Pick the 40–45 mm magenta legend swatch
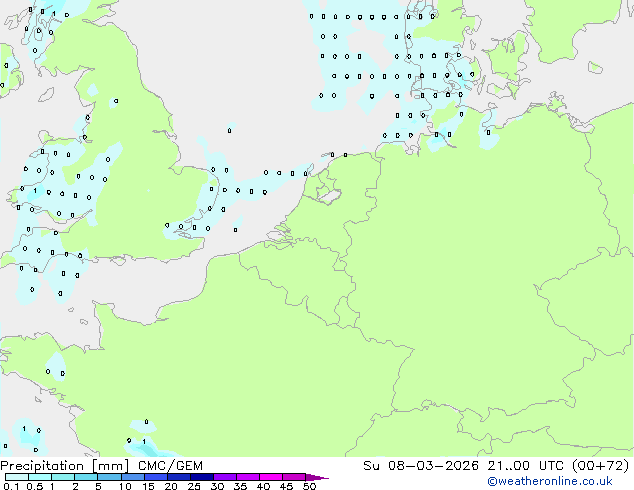The height and width of the screenshot is (490, 634). tap(271, 477)
